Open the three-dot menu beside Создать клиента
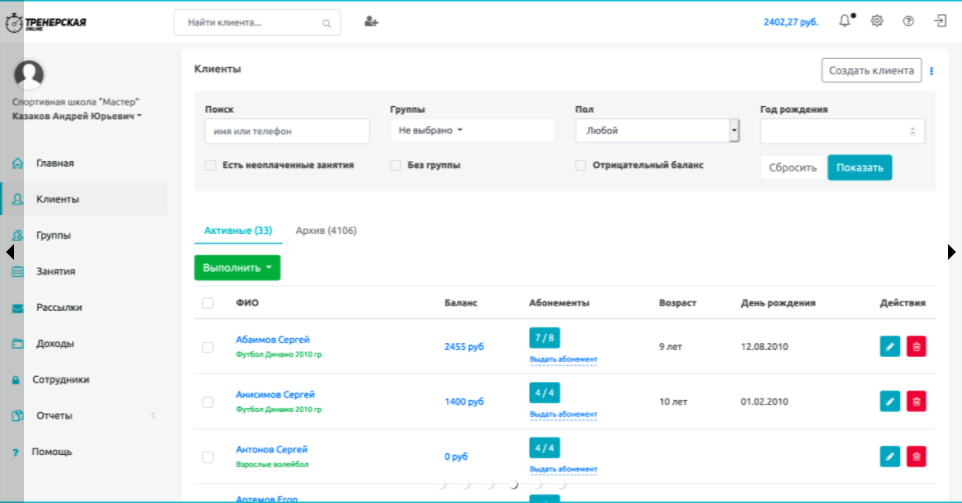Image resolution: width=962 pixels, height=503 pixels. click(x=931, y=71)
